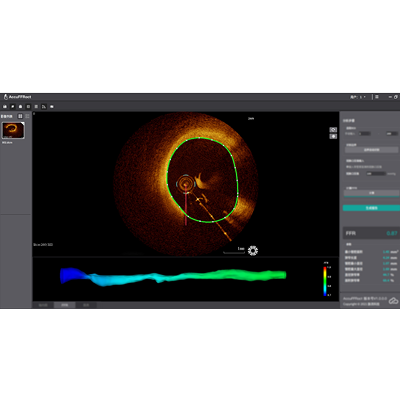Click the teal generate report button

coord(371,208)
